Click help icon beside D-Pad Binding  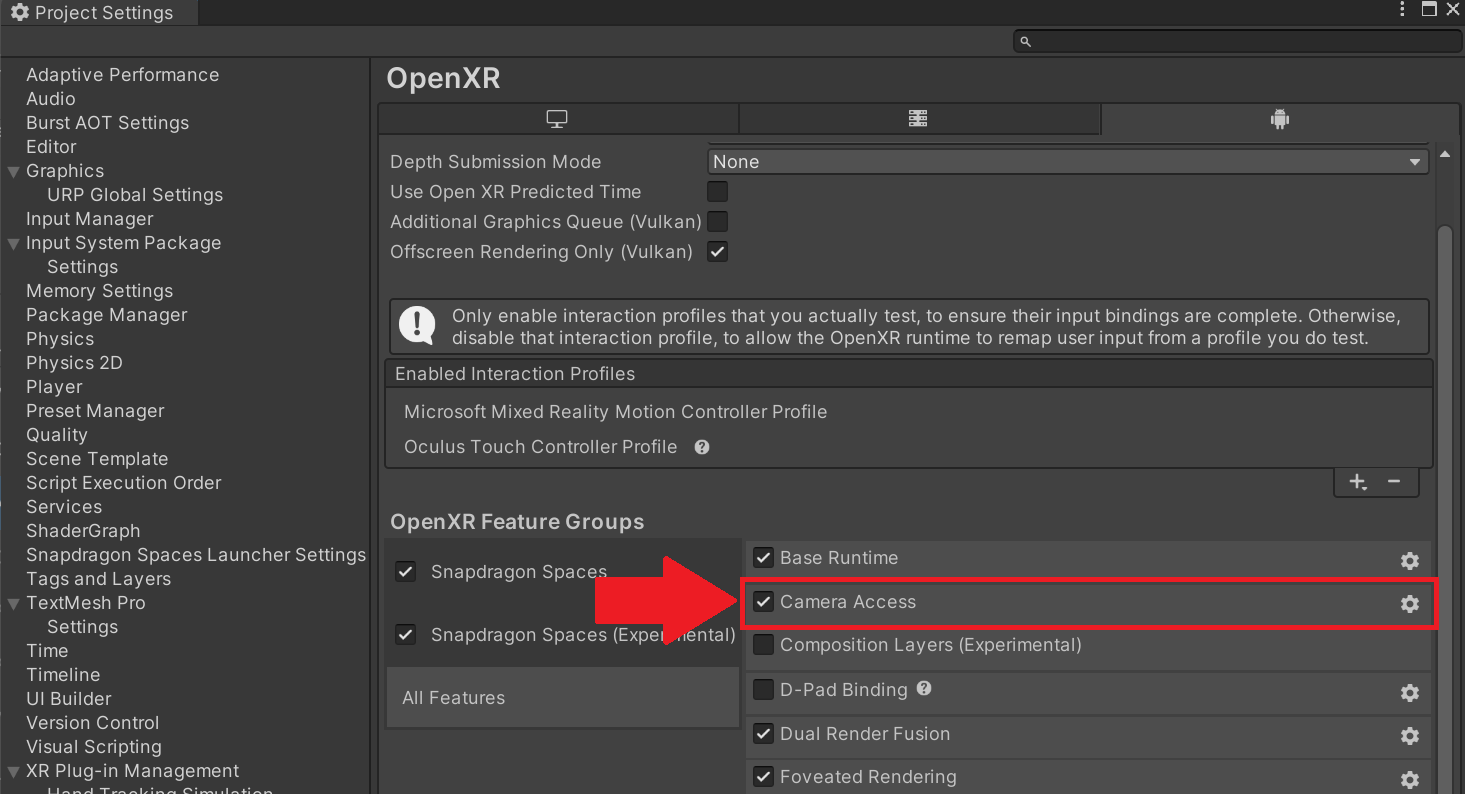point(924,688)
